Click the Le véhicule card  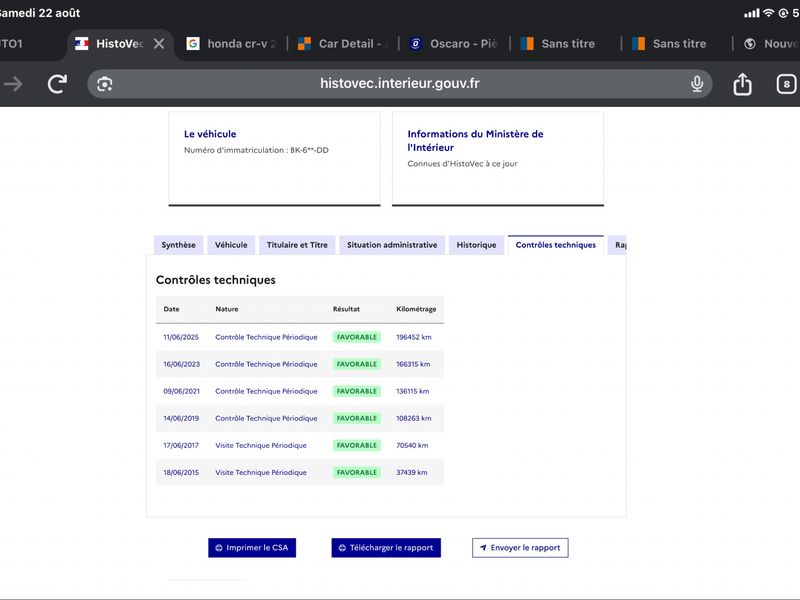click(274, 159)
